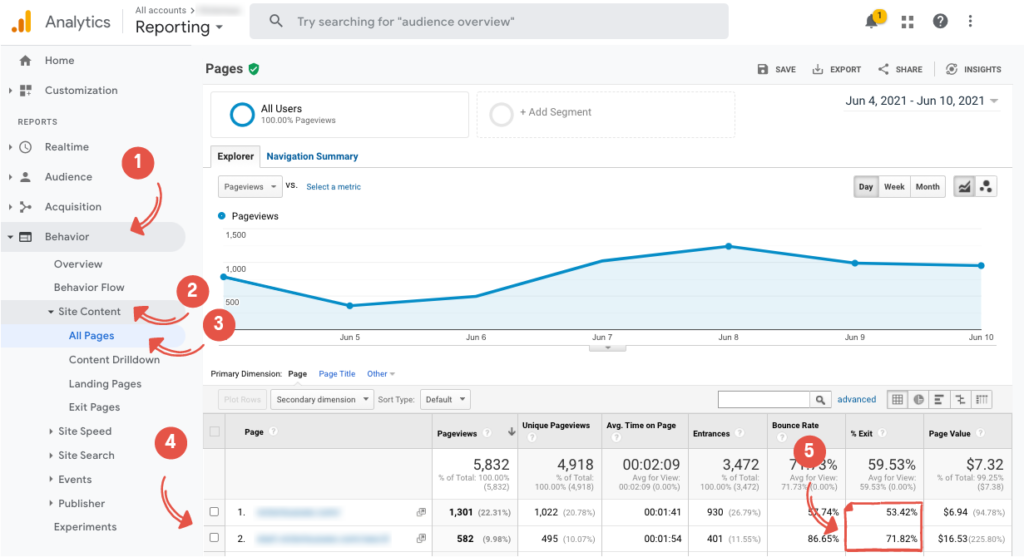Viewport: 1024px width, 557px height.
Task: Switch to motion chart view icon
Action: [986, 187]
